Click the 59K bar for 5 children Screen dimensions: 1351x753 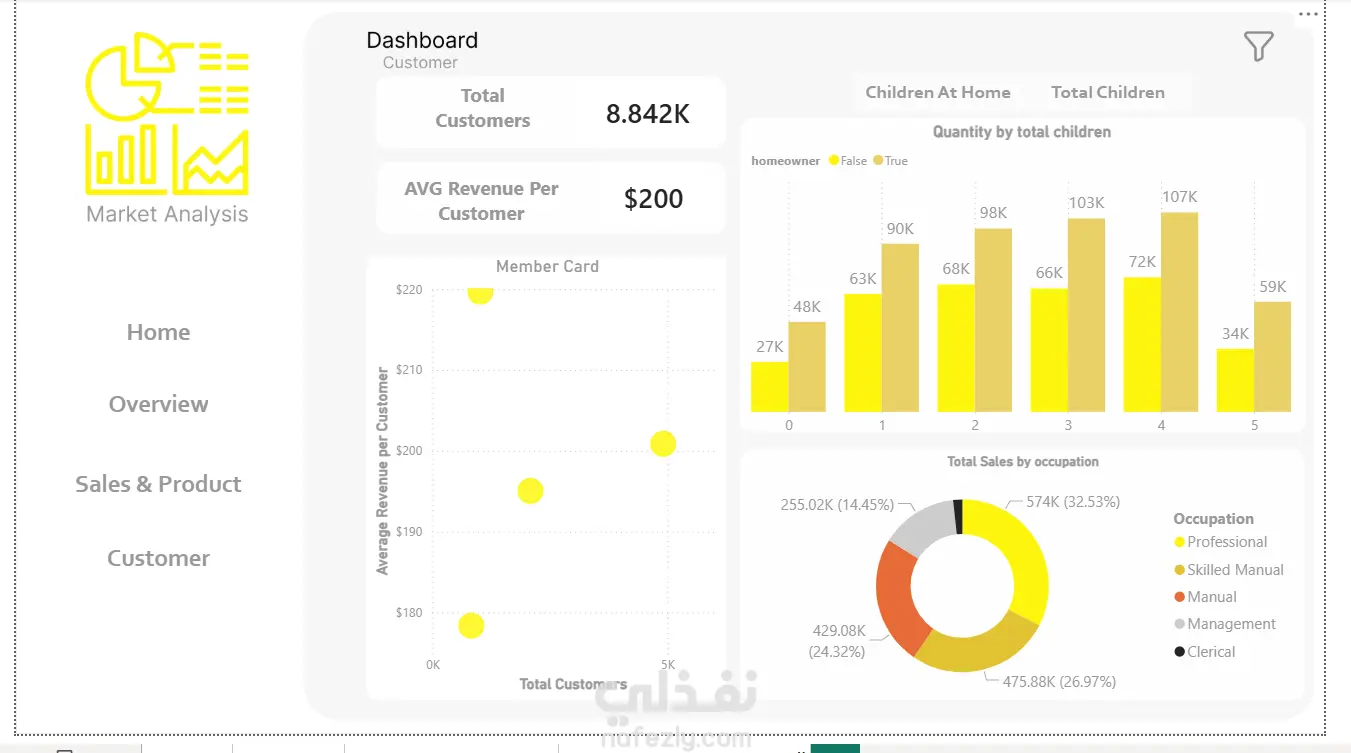[1272, 357]
